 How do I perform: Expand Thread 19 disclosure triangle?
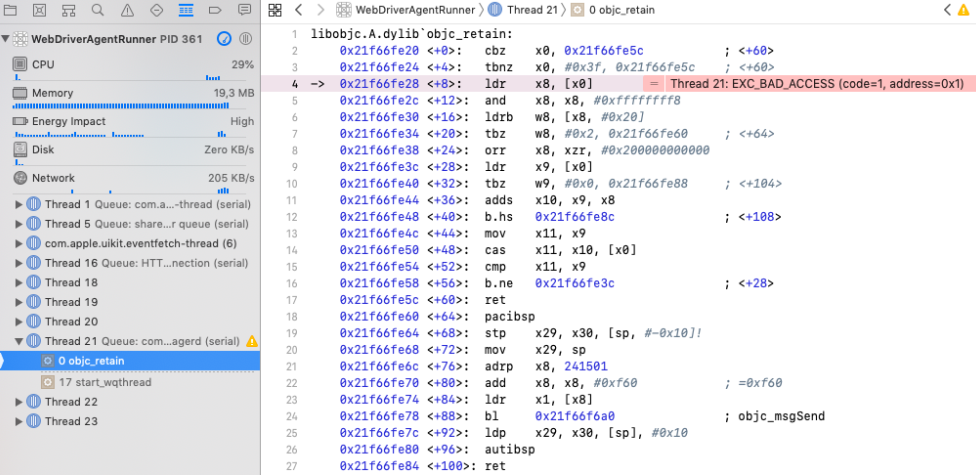[19, 302]
